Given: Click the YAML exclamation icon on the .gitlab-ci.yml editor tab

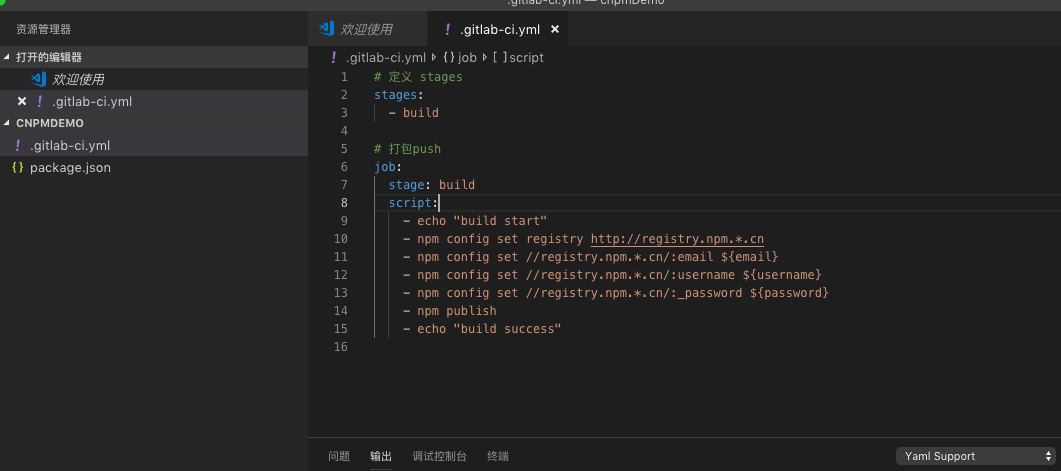Looking at the screenshot, I should [x=447, y=29].
